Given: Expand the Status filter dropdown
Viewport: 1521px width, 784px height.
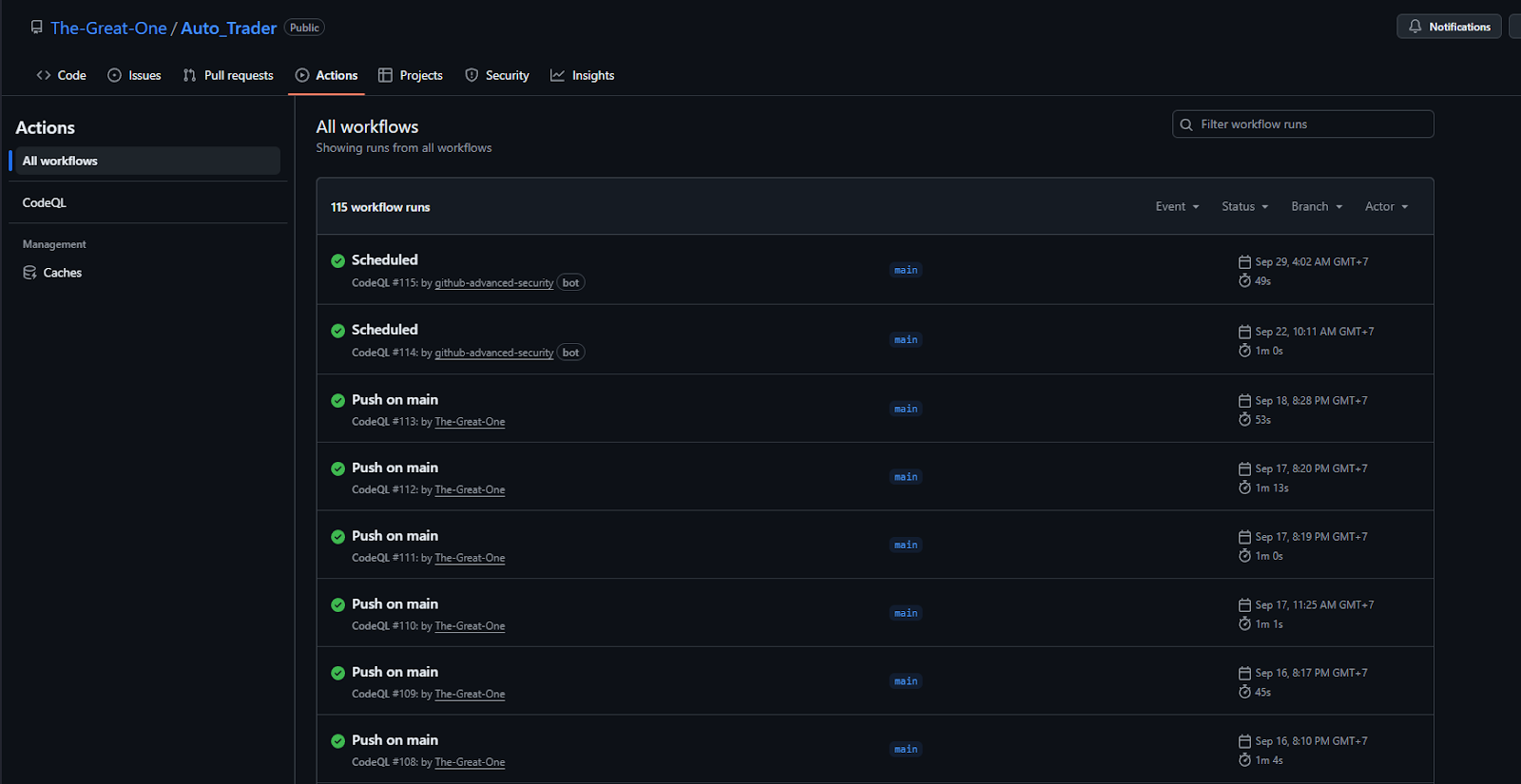Looking at the screenshot, I should [x=1244, y=207].
